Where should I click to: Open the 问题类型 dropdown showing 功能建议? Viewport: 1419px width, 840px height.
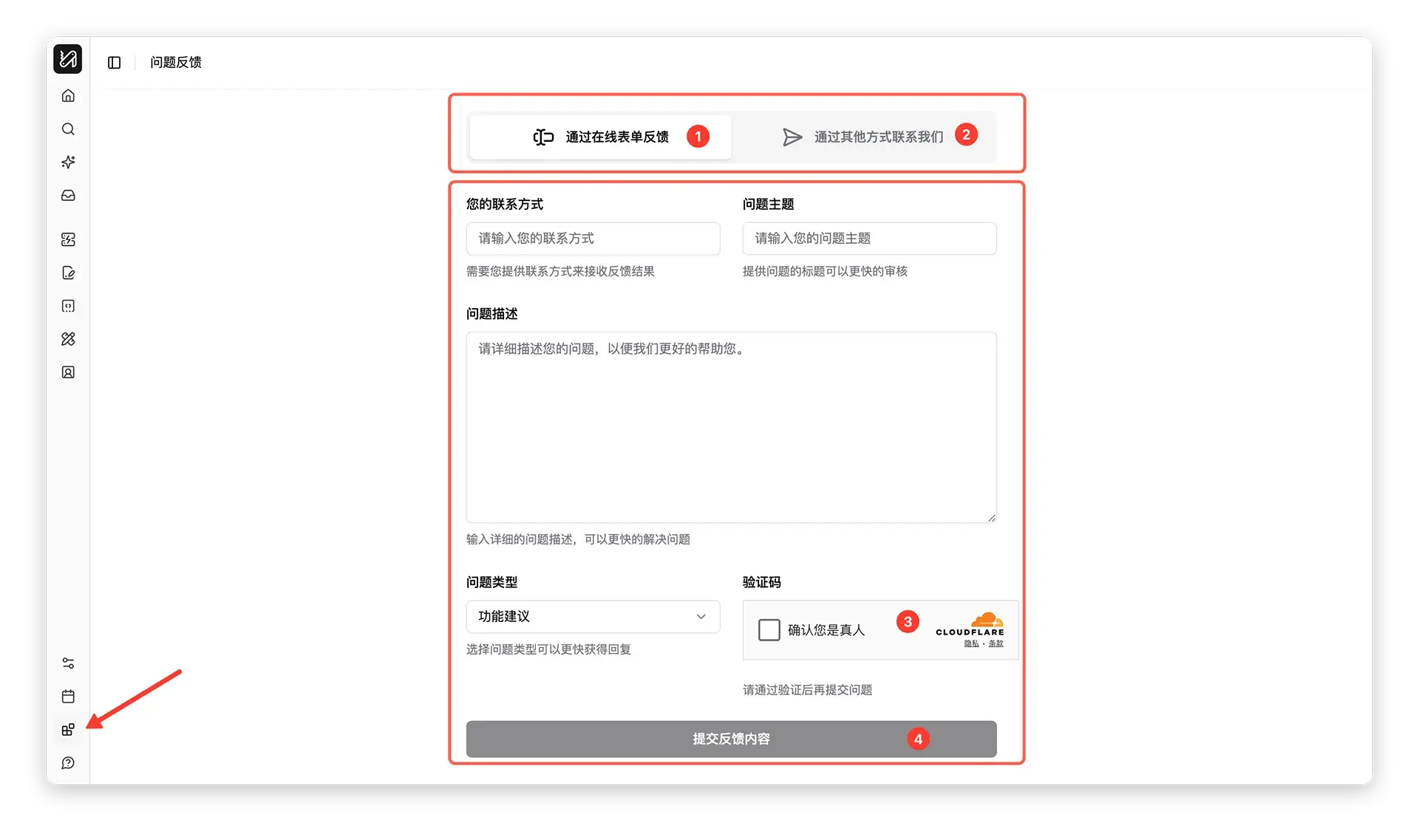tap(593, 617)
